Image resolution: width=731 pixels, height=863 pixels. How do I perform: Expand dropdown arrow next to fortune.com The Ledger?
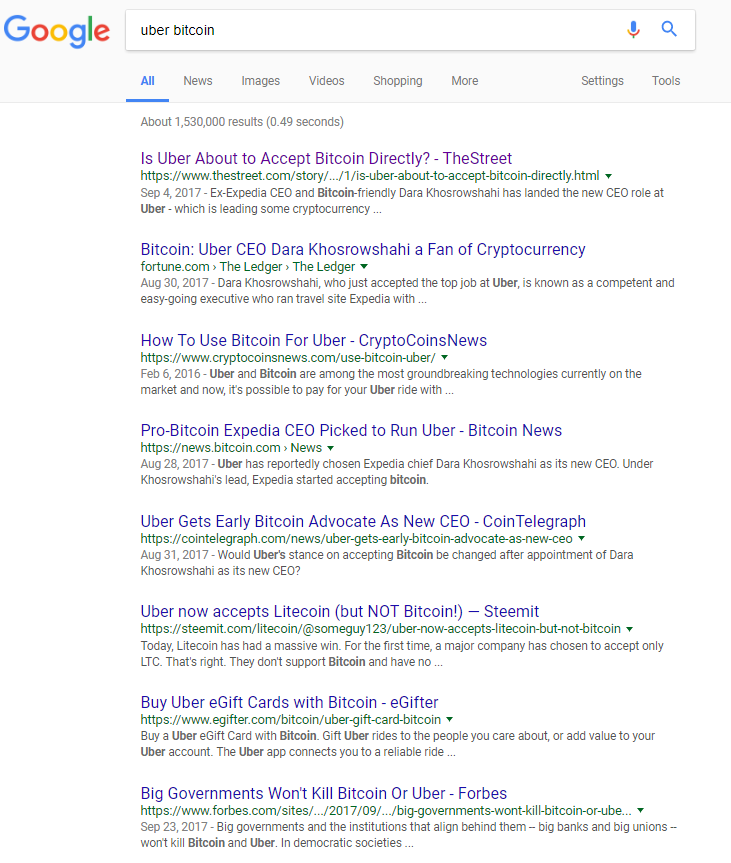pos(364,267)
